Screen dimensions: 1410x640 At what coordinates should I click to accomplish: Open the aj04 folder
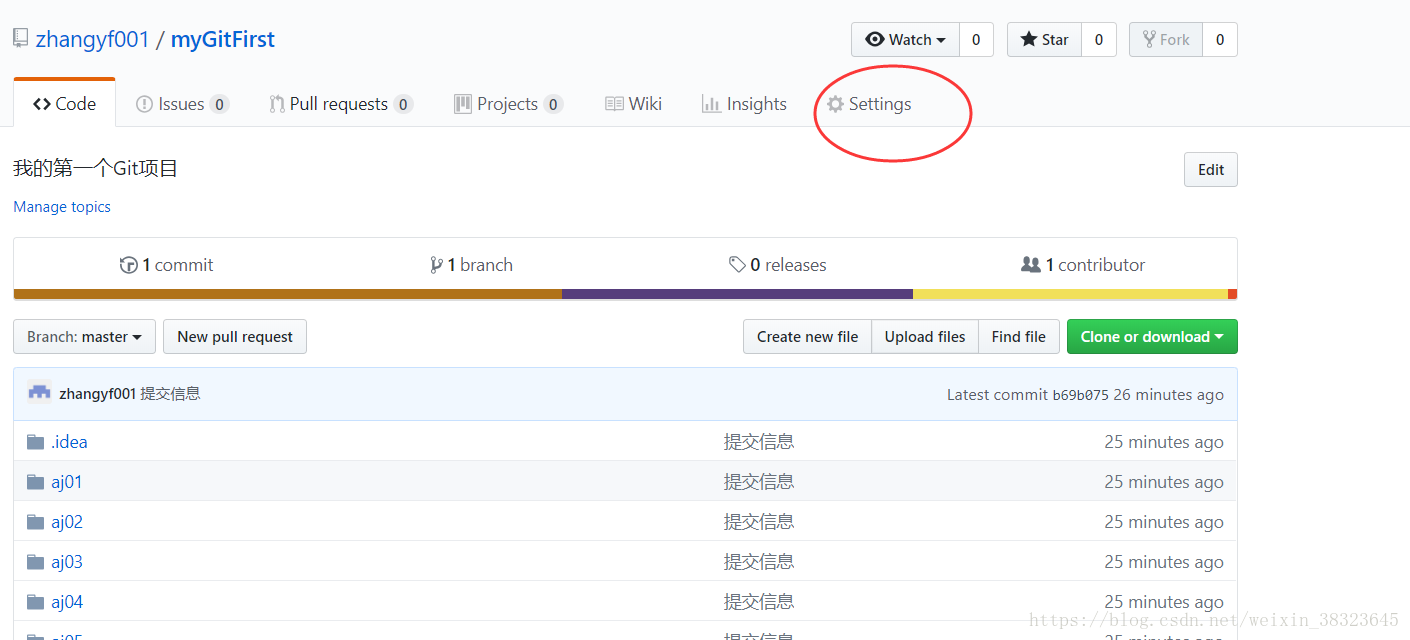[x=67, y=602]
